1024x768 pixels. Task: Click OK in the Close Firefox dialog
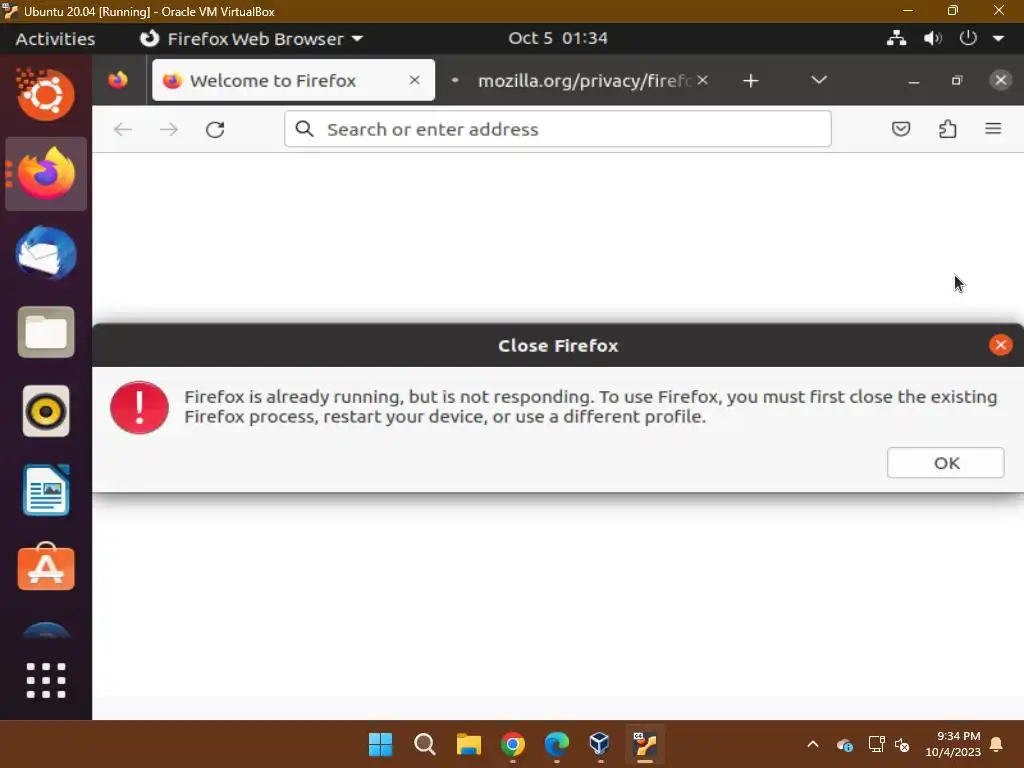[x=945, y=462]
